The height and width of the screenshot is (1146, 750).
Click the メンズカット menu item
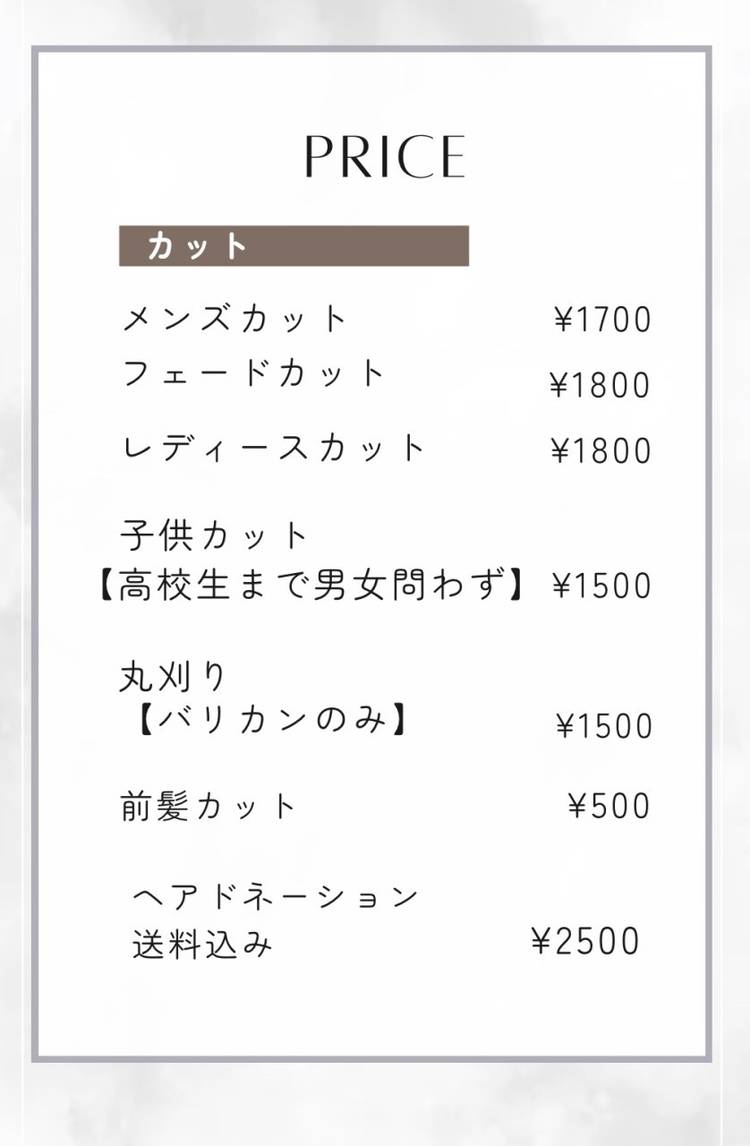coord(234,320)
